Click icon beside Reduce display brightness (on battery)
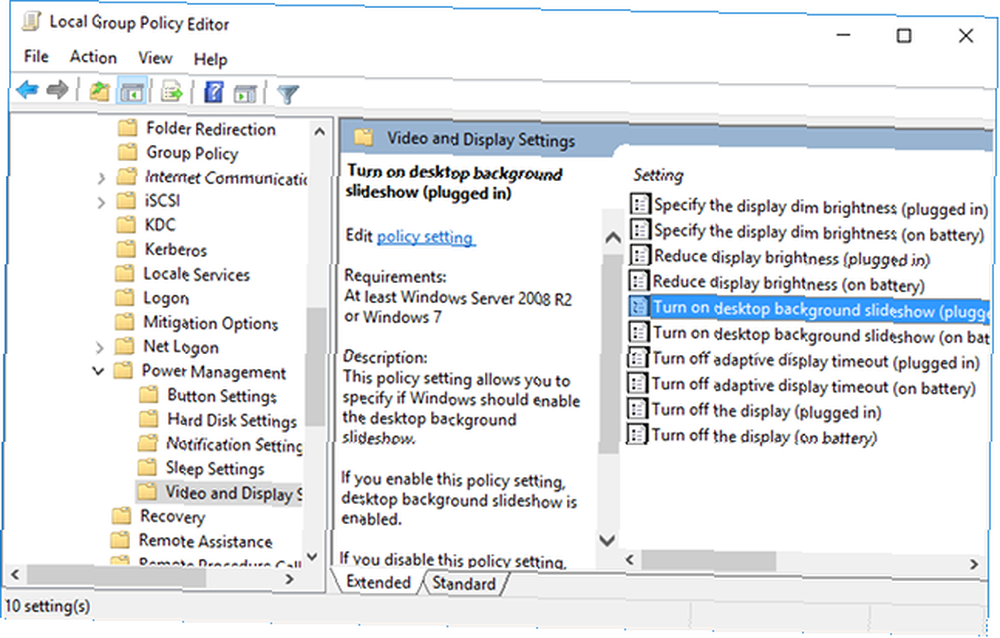The image size is (1000, 638). click(x=638, y=281)
